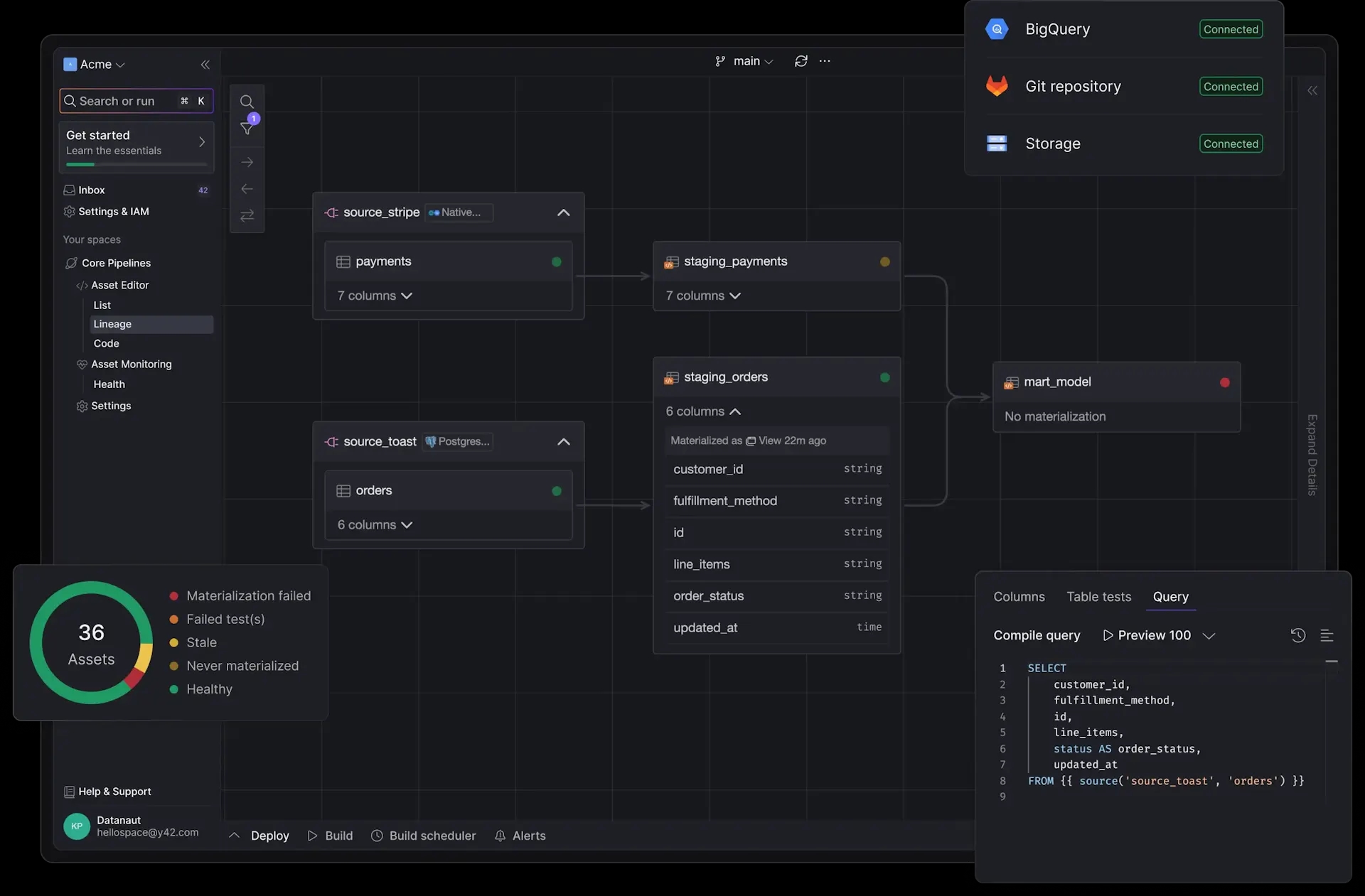
Task: Expand the 7 columns of staging_payments
Action: 702,296
